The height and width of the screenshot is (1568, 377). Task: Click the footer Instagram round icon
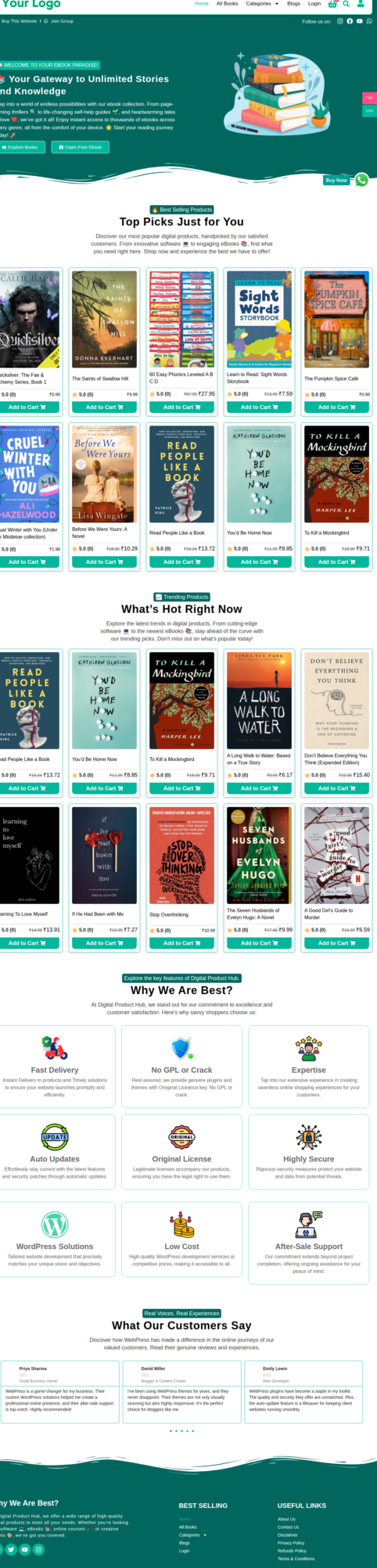38,1549
